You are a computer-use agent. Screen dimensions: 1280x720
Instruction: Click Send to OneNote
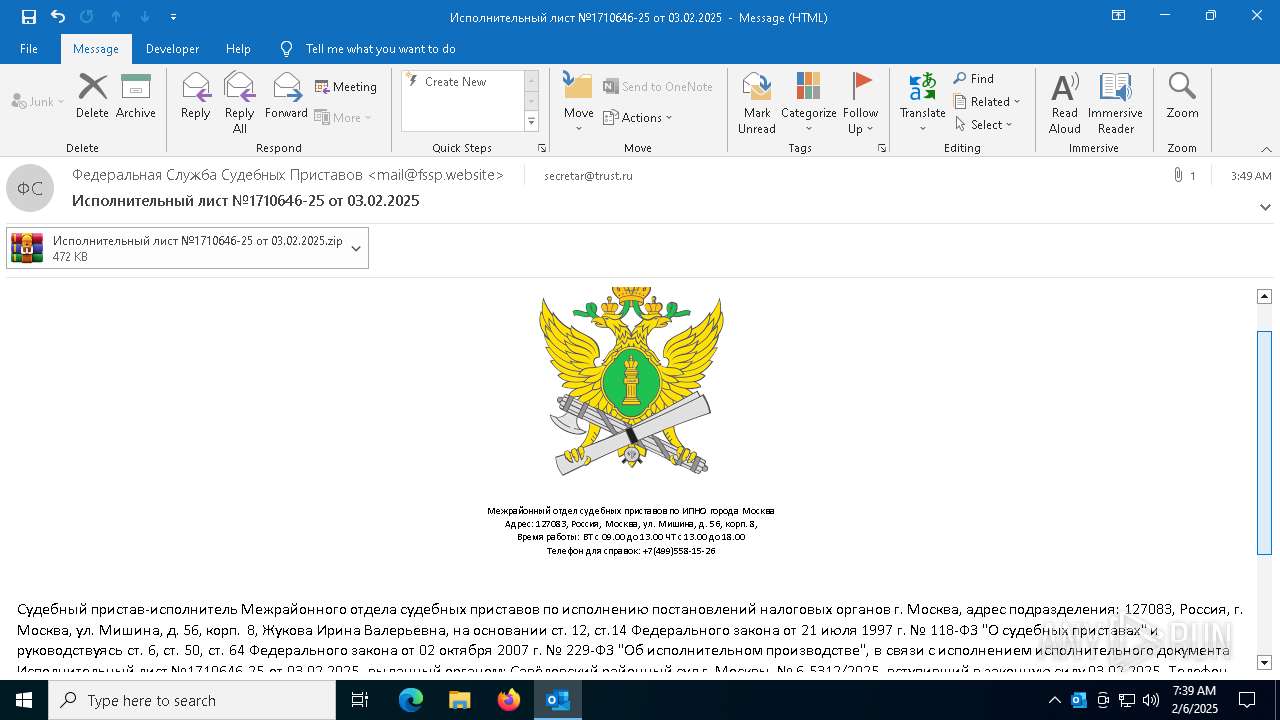tap(658, 87)
